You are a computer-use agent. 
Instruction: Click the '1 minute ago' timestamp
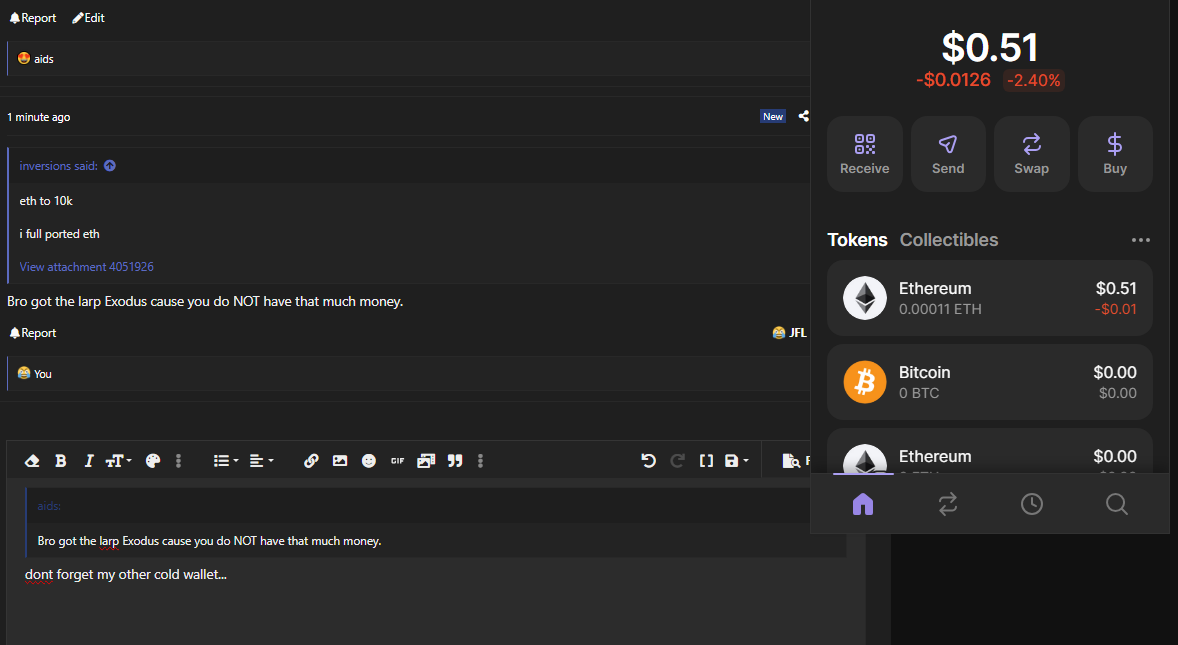(38, 117)
